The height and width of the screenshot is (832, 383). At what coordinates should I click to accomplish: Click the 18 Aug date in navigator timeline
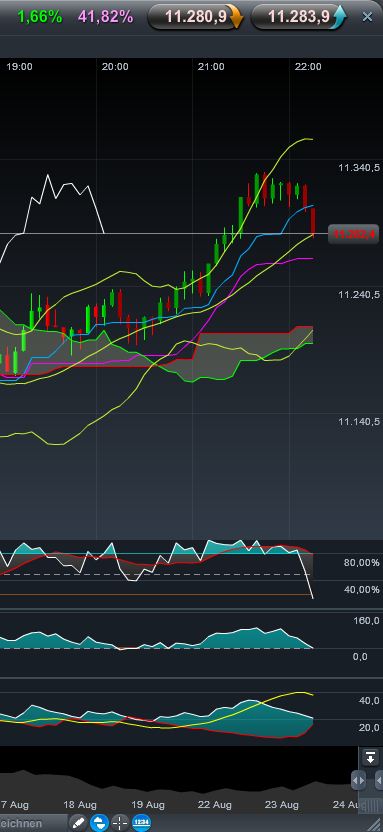[x=80, y=804]
